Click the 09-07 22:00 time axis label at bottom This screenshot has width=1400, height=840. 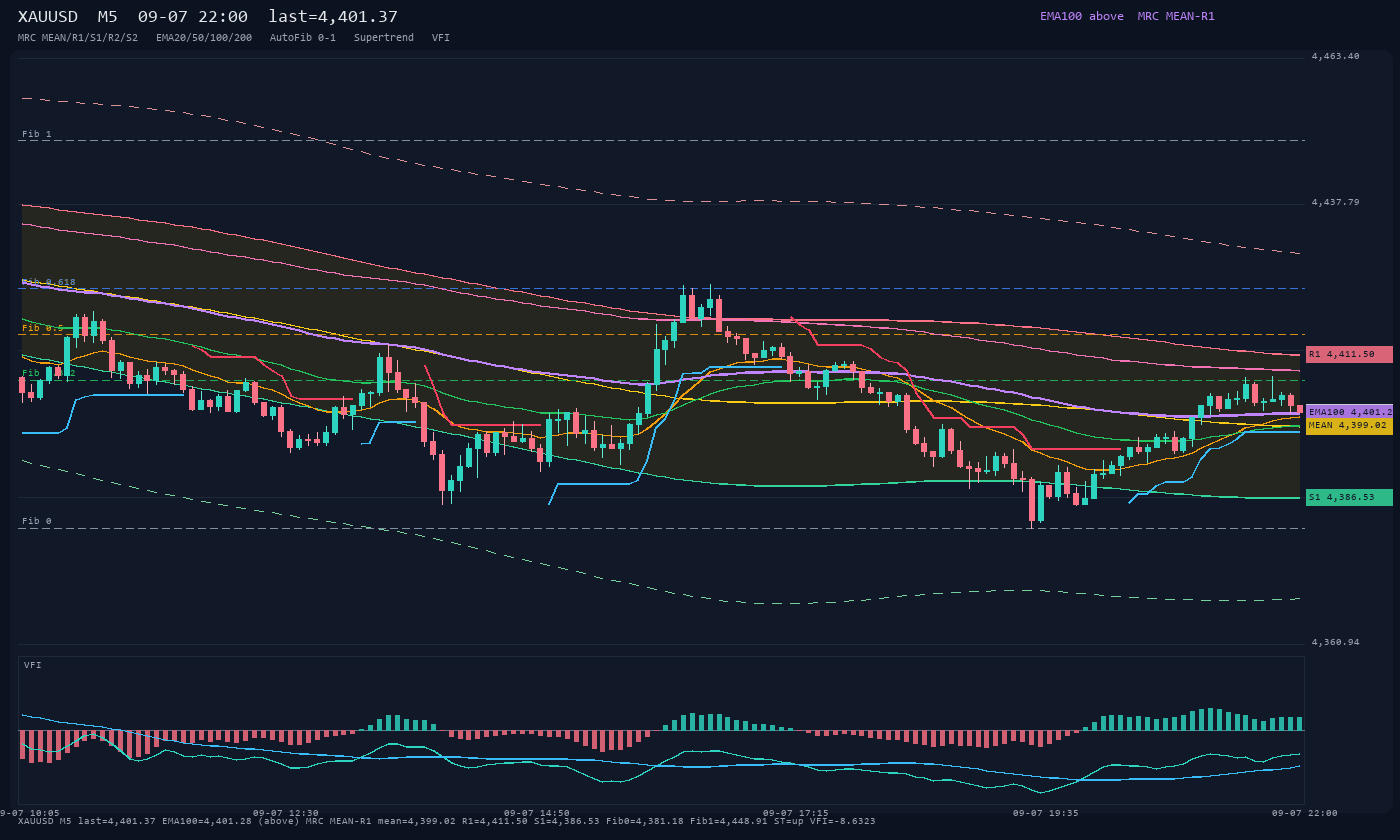pyautogui.click(x=1305, y=813)
